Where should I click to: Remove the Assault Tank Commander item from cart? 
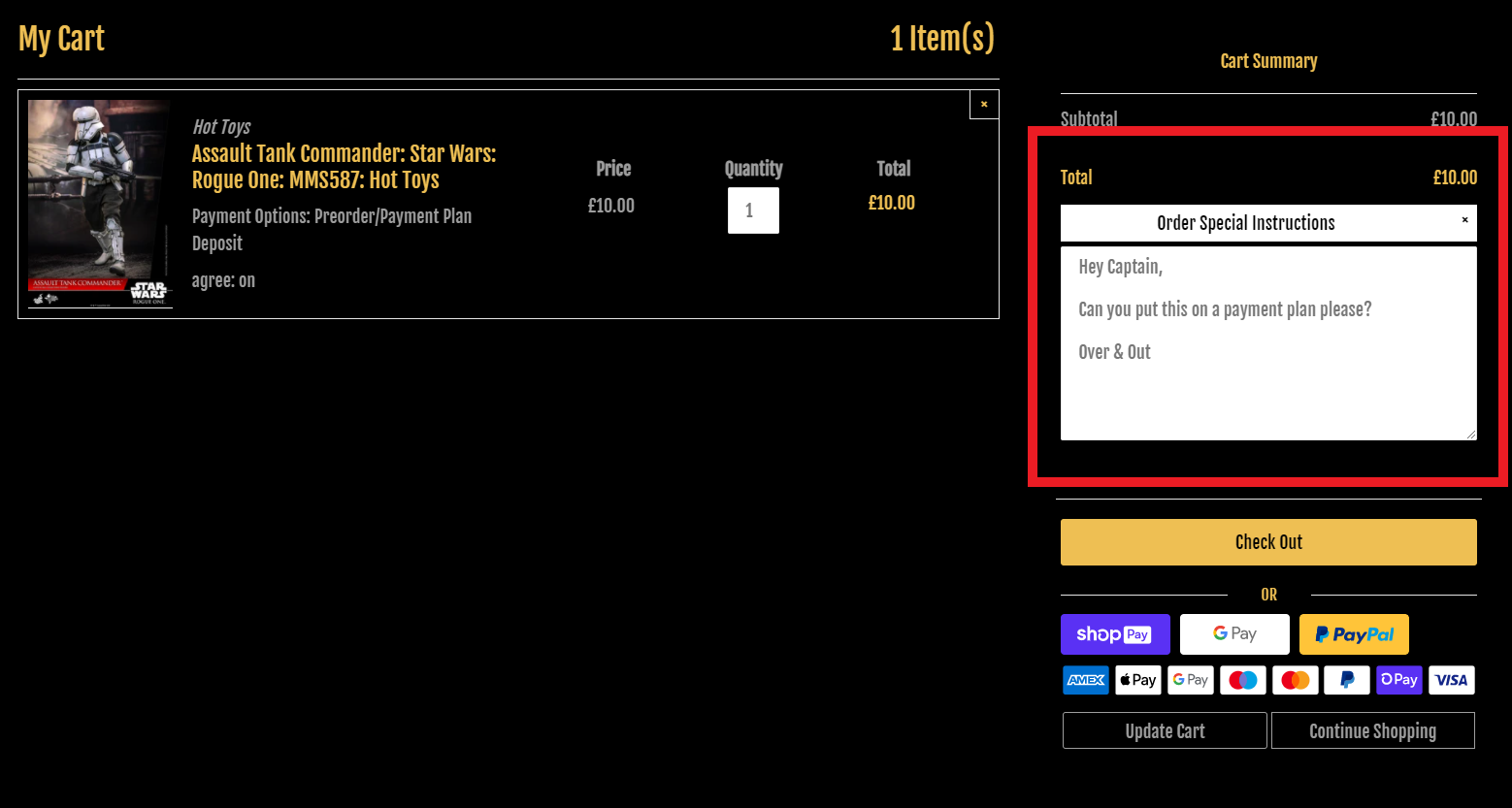point(984,104)
